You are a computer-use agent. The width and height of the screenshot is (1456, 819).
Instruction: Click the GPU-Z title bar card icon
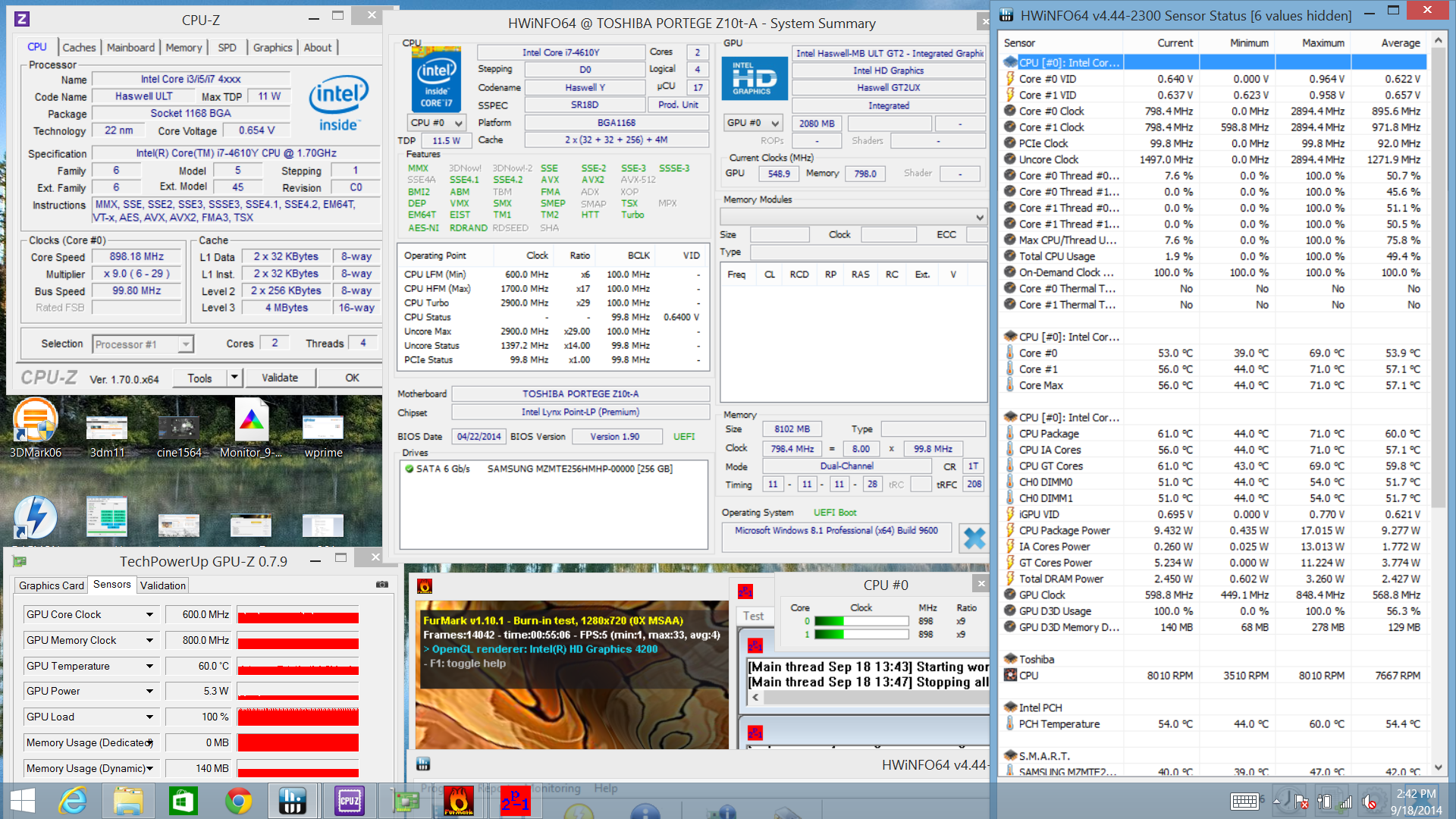click(20, 561)
